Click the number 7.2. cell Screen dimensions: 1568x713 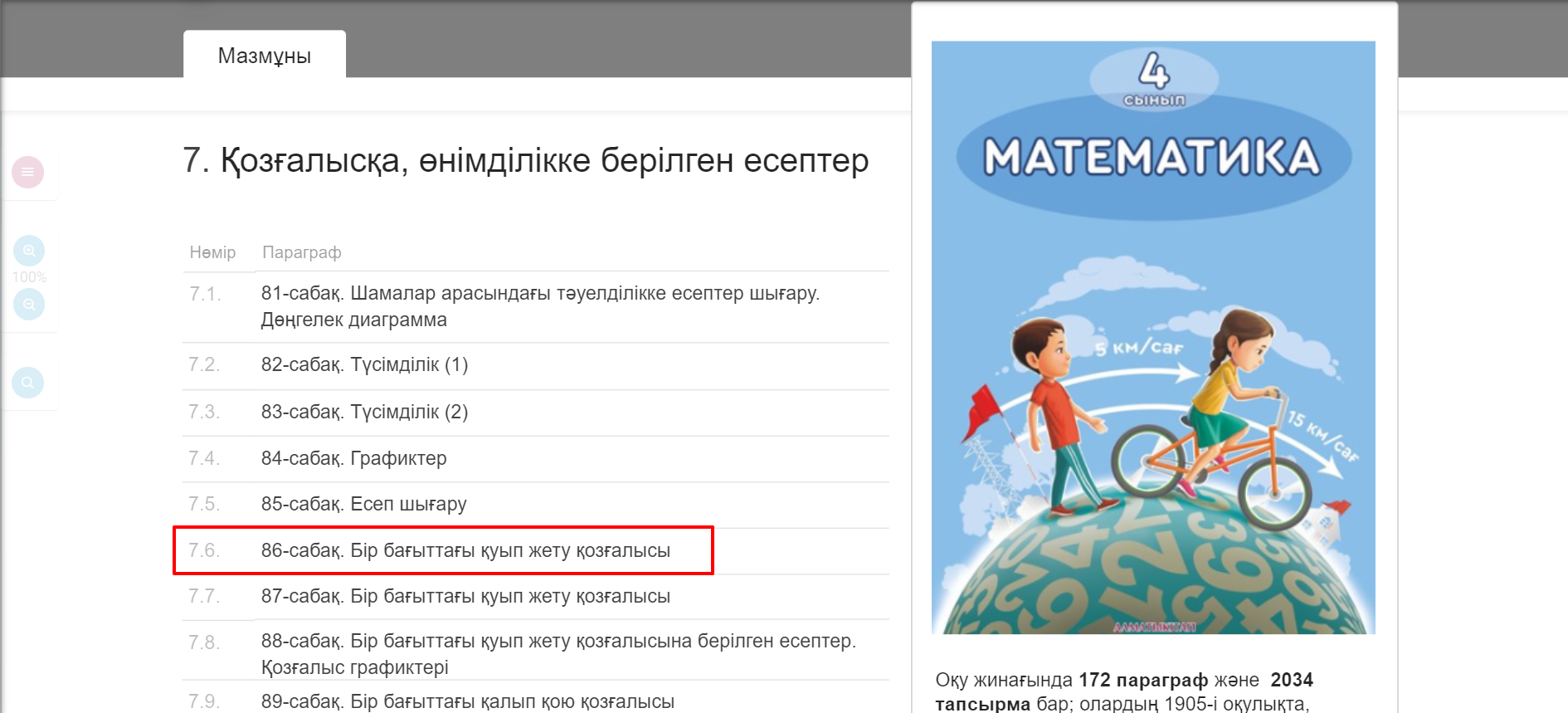[204, 364]
